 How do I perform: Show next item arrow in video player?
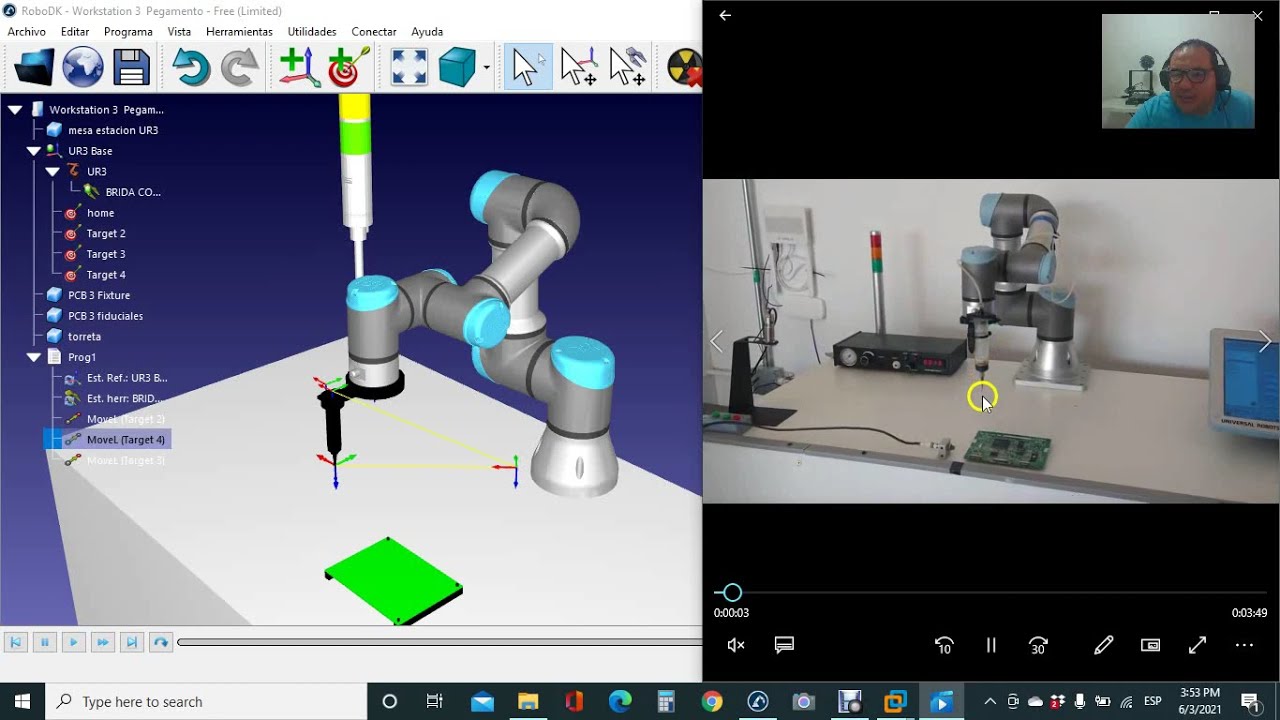pyautogui.click(x=1265, y=341)
